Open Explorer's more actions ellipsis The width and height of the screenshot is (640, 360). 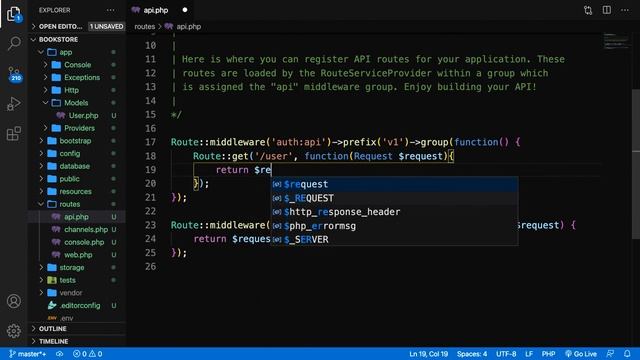click(x=111, y=10)
